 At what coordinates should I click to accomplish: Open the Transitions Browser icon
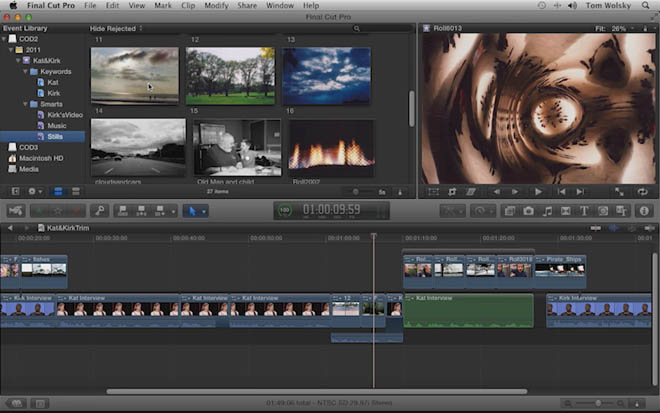point(566,211)
